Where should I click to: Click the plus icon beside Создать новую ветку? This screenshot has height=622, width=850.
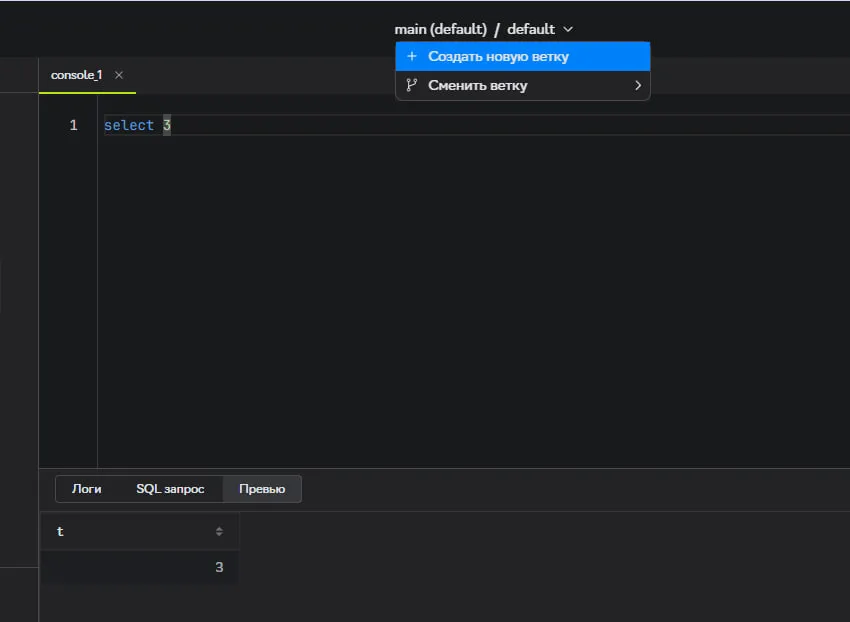[411, 57]
